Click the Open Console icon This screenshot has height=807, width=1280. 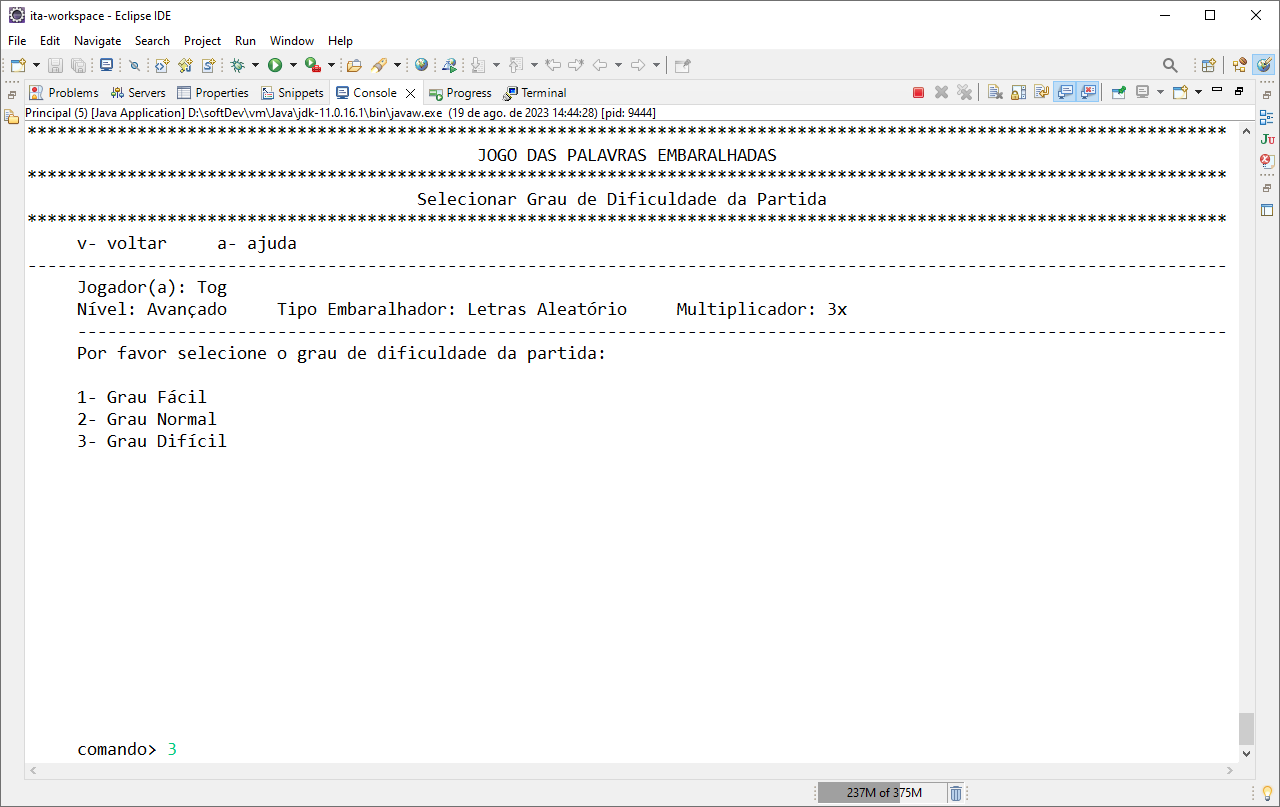click(1180, 92)
